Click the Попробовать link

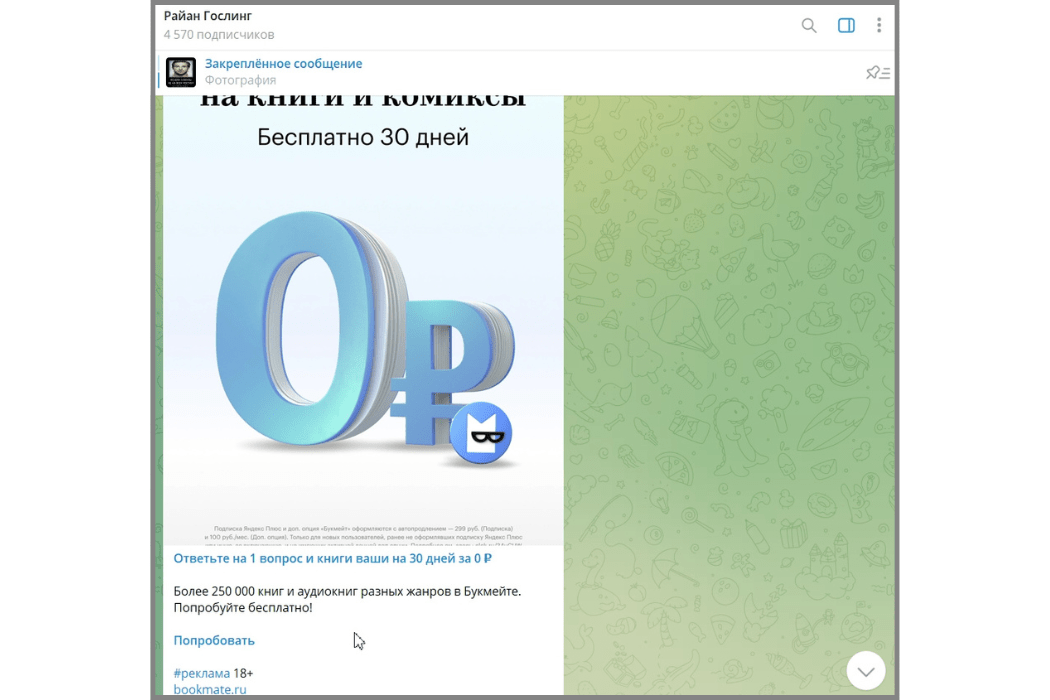tap(214, 640)
